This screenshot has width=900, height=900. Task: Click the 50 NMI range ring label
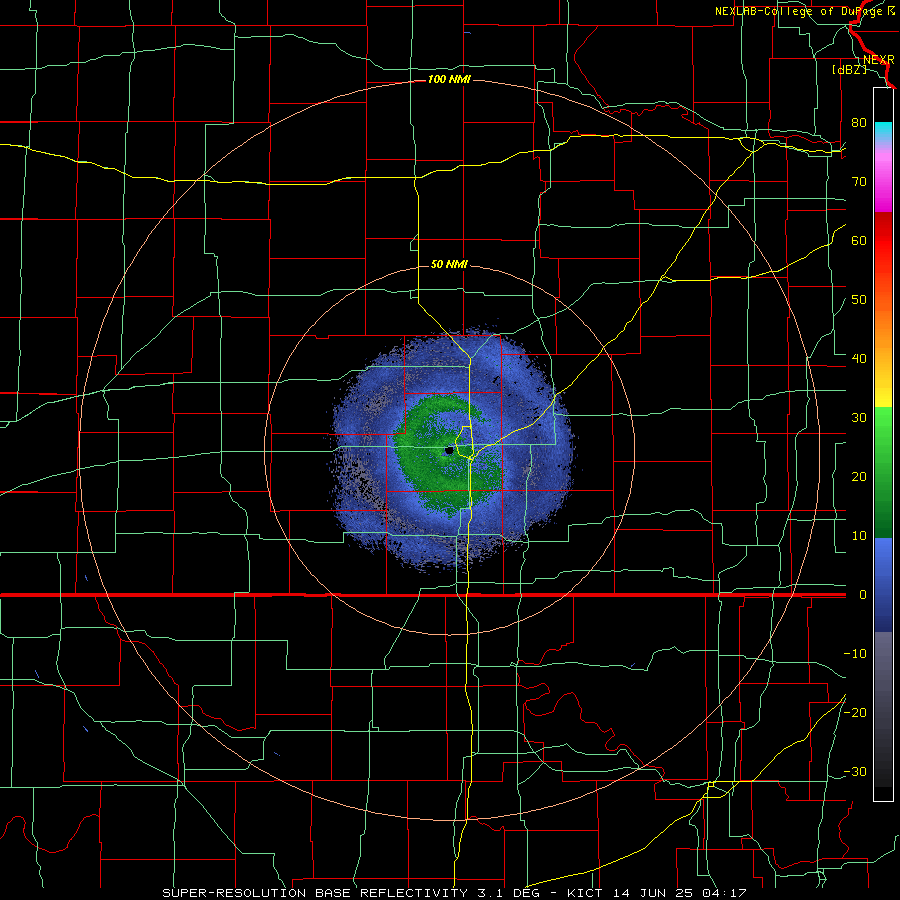coord(449,265)
